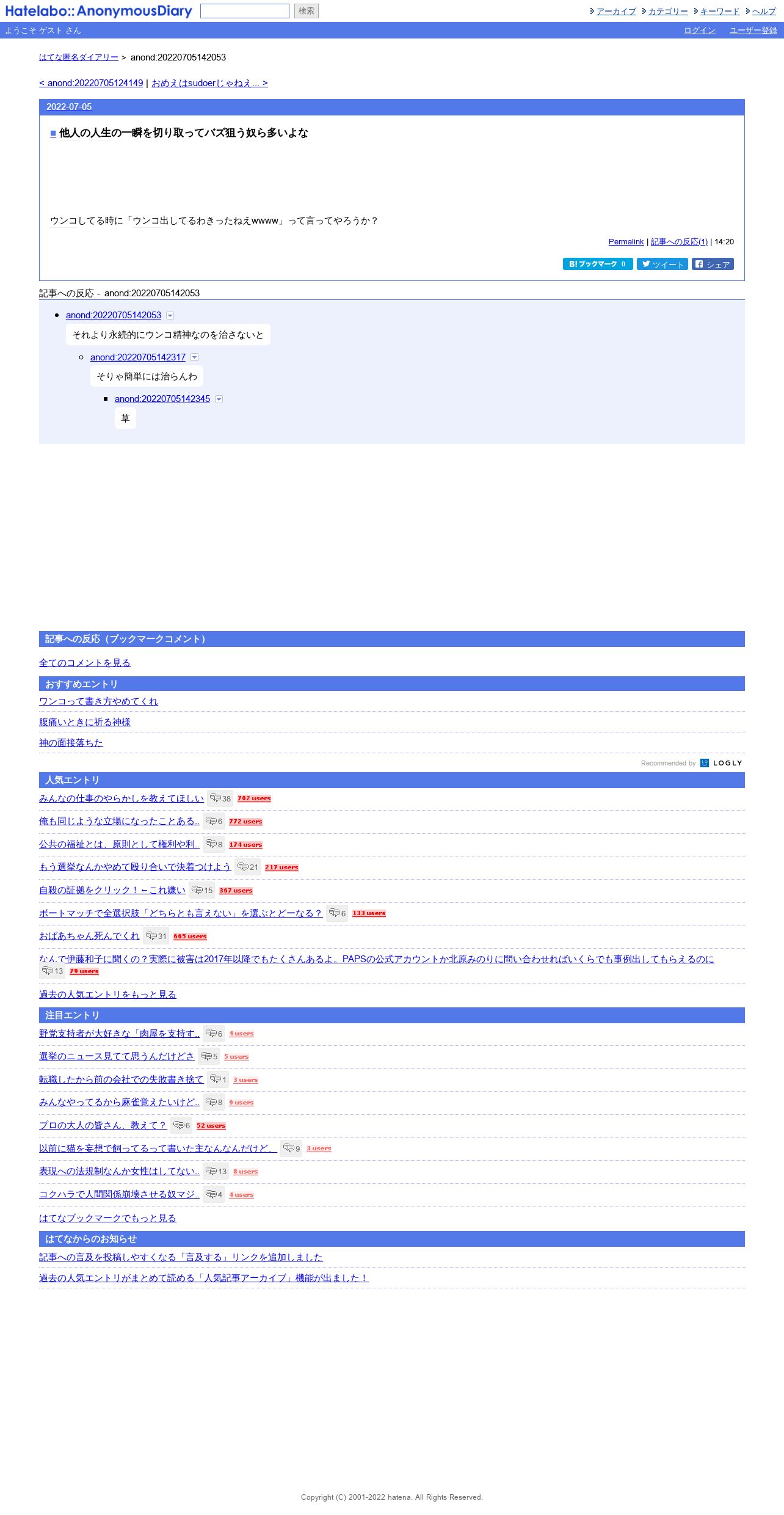Open 「言及する」リンクを追加しました announcement
This screenshot has width=784, height=1515.
point(181,1257)
